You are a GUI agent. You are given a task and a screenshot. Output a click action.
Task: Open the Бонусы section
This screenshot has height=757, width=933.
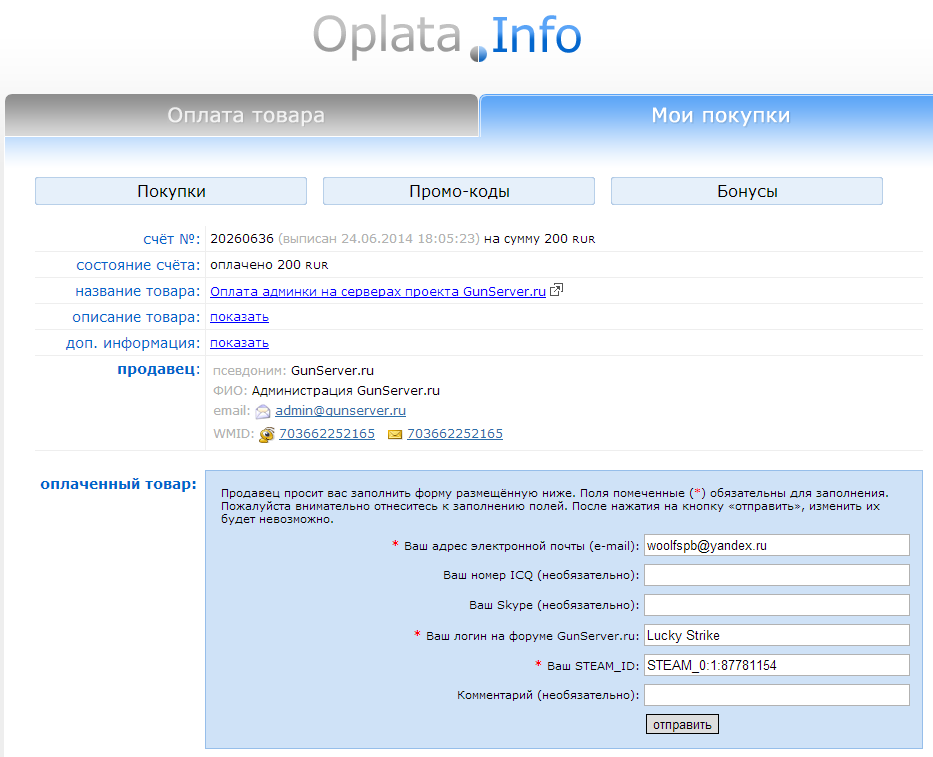[747, 191]
